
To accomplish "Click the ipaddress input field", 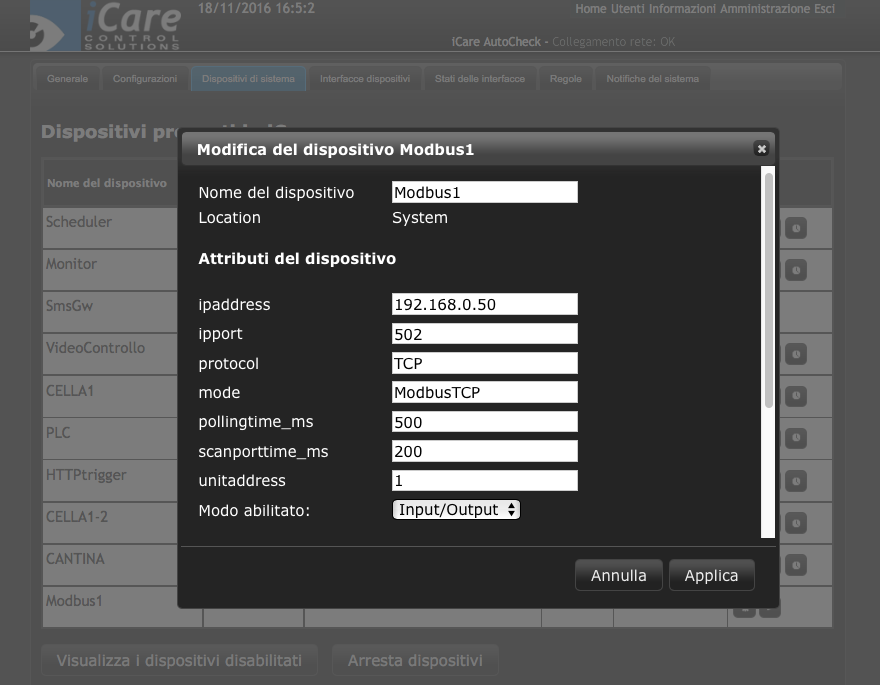I will click(485, 304).
